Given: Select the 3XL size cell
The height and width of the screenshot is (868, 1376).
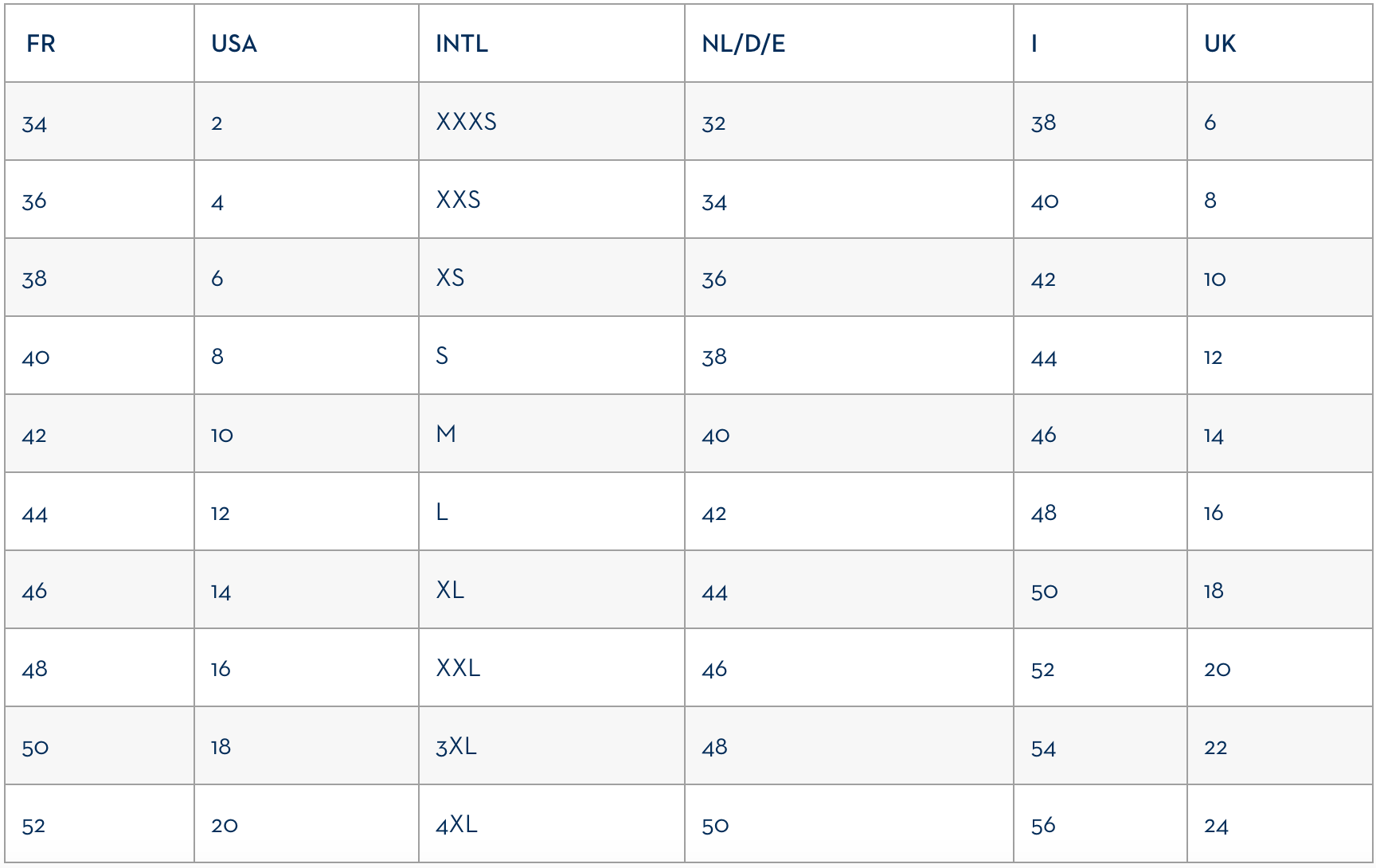Looking at the screenshot, I should pyautogui.click(x=456, y=746).
